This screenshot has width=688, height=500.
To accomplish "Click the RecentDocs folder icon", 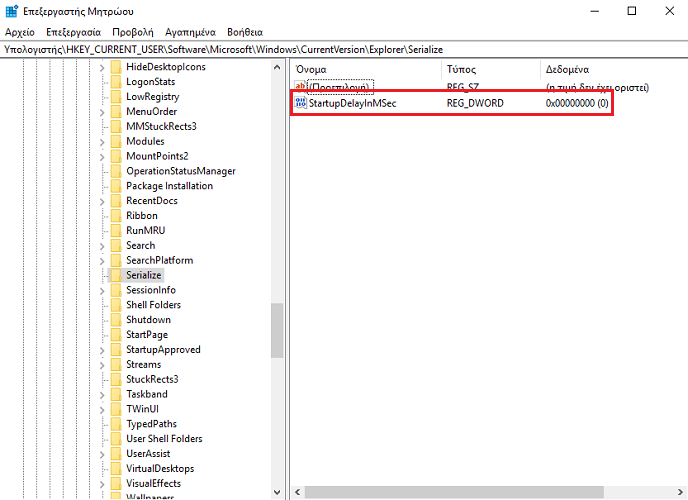I will [x=116, y=201].
